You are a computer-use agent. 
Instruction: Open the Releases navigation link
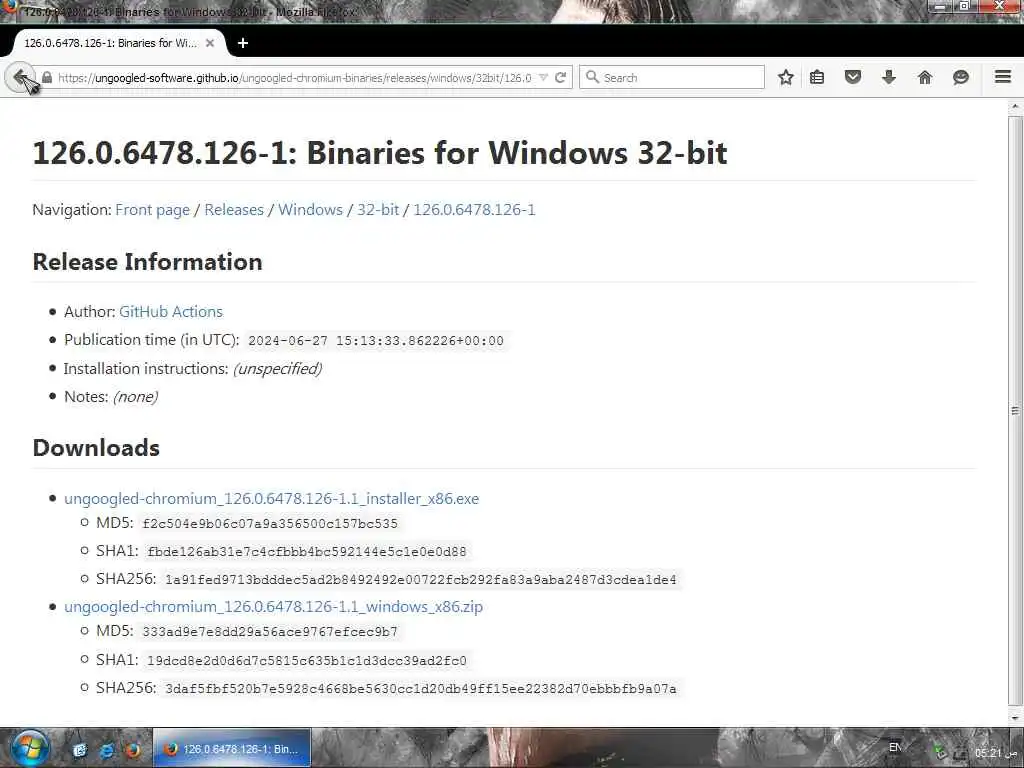234,210
